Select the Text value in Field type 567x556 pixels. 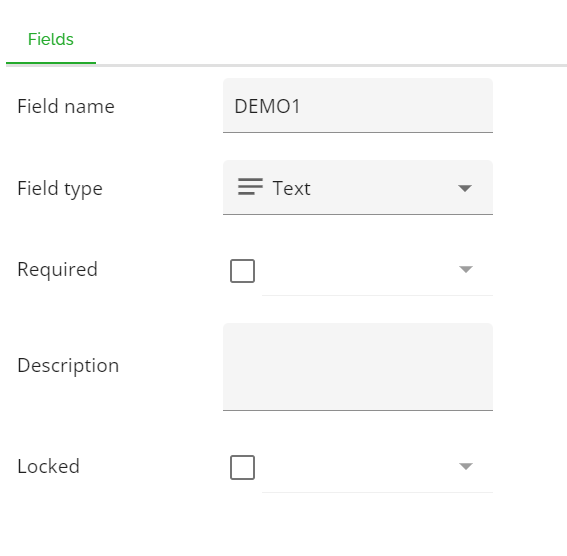click(291, 188)
